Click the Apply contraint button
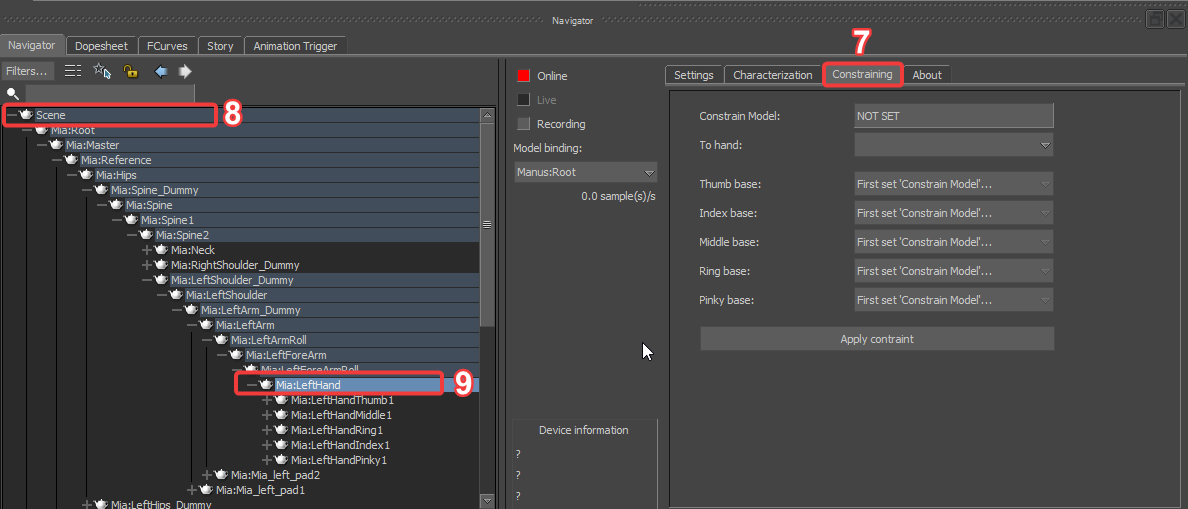The width and height of the screenshot is (1188, 509). coord(876,339)
